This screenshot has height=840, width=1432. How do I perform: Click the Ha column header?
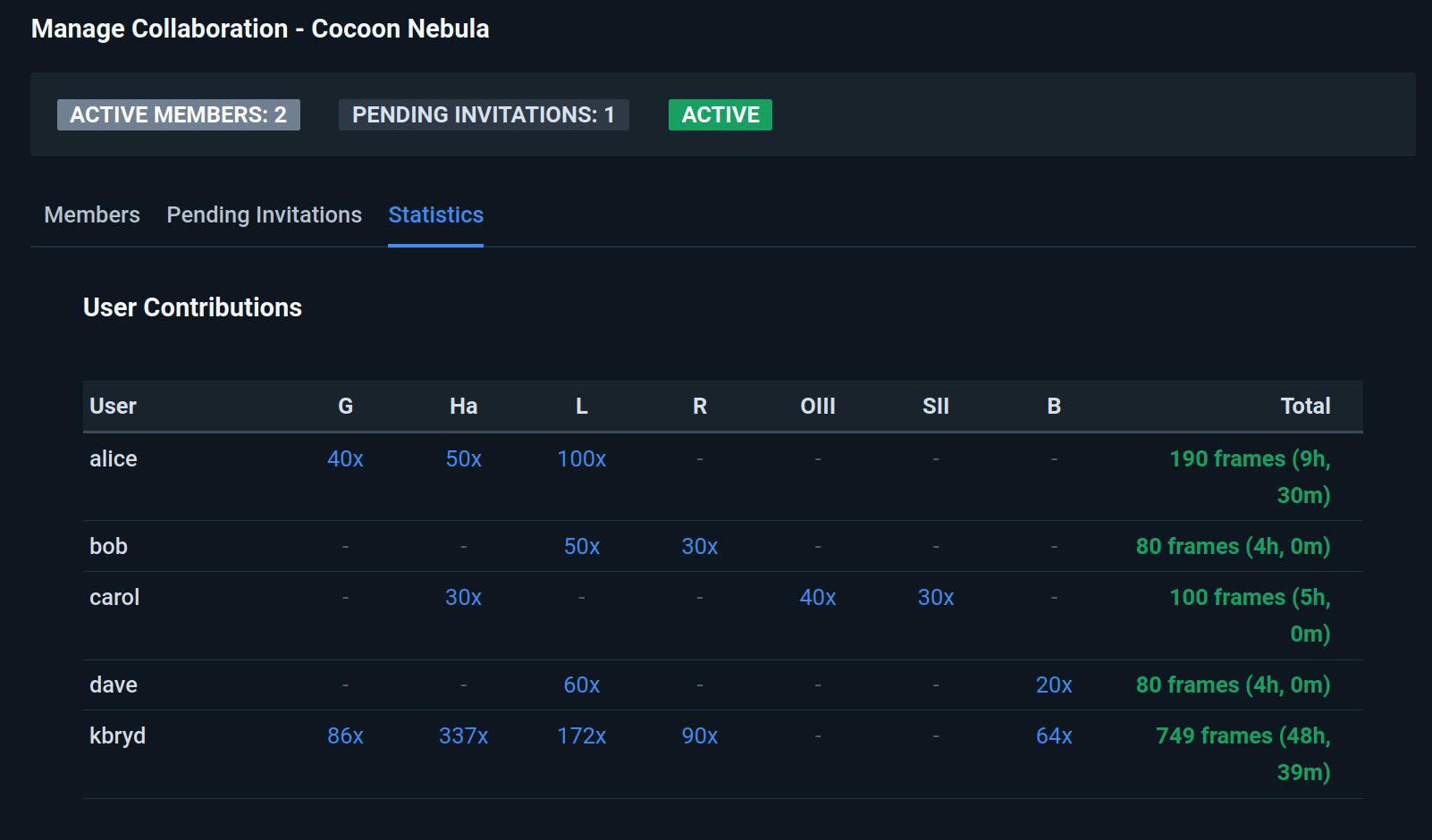(x=463, y=407)
